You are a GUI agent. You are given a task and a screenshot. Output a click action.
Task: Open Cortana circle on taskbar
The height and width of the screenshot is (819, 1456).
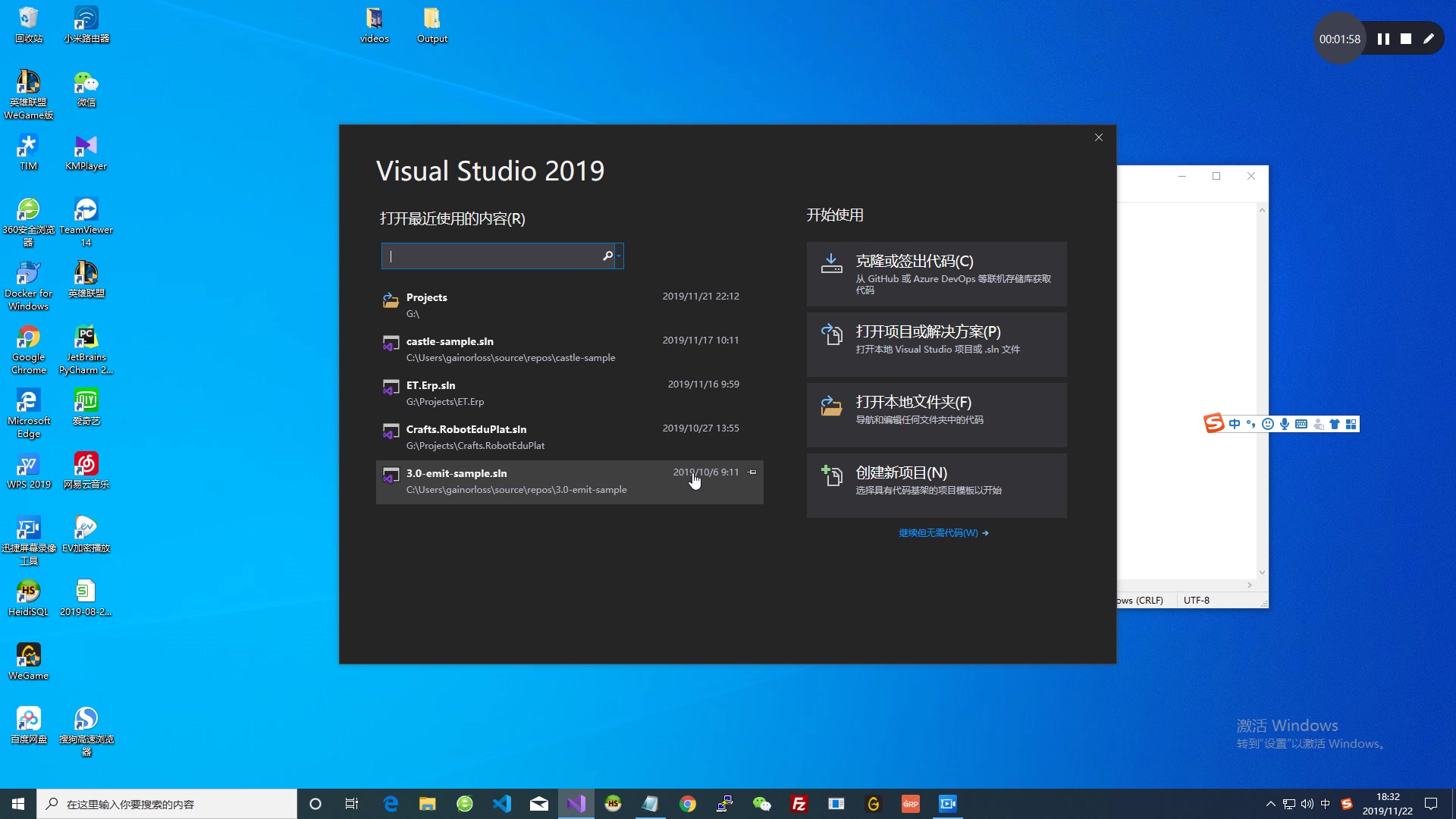[315, 804]
